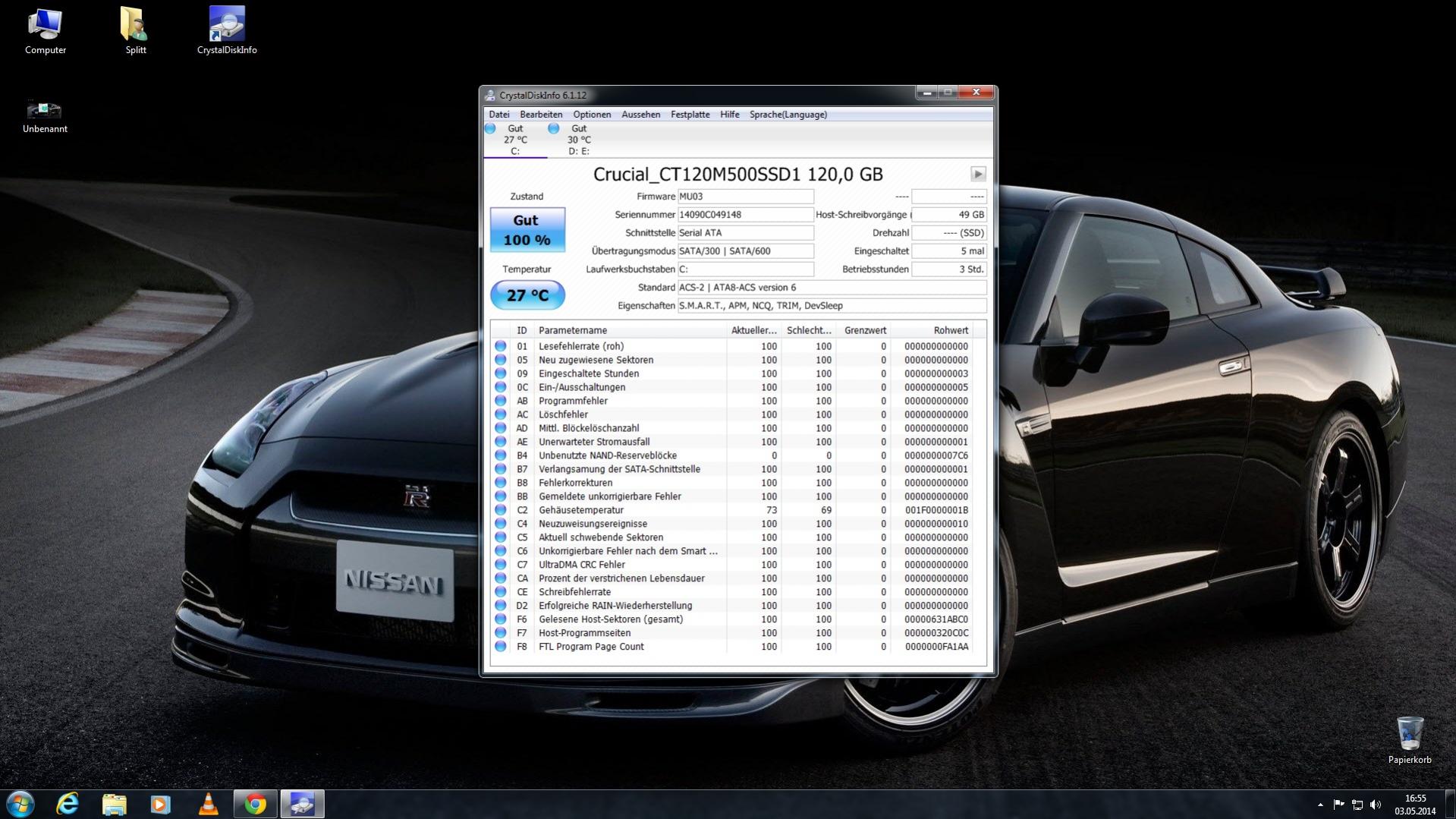Open the Windows Start menu

tap(20, 804)
